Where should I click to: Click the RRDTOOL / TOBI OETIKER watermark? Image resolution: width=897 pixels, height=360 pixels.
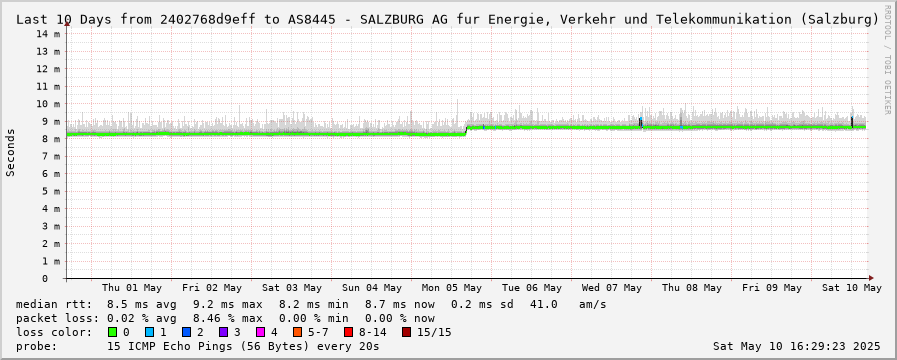point(887,60)
